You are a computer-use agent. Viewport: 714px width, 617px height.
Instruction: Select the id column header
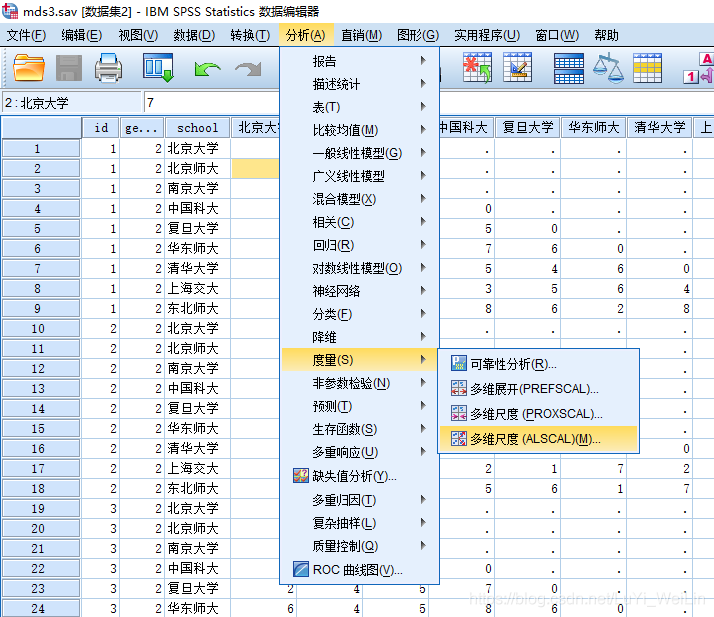click(x=101, y=127)
